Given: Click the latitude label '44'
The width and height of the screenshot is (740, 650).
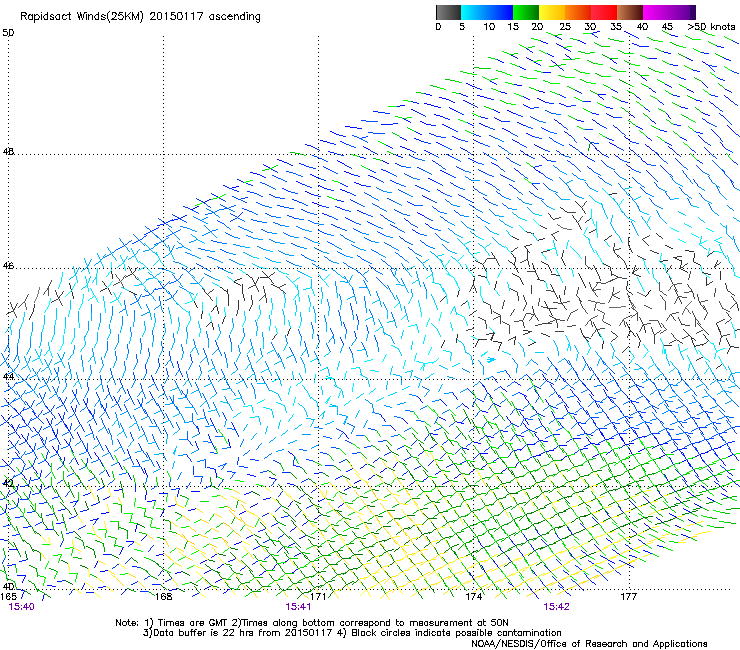Looking at the screenshot, I should pyautogui.click(x=8, y=376).
